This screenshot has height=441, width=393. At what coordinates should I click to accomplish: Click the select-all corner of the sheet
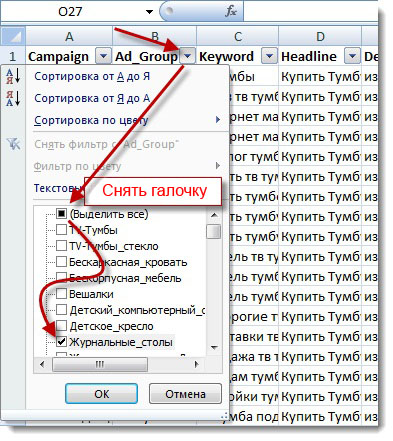click(x=13, y=36)
